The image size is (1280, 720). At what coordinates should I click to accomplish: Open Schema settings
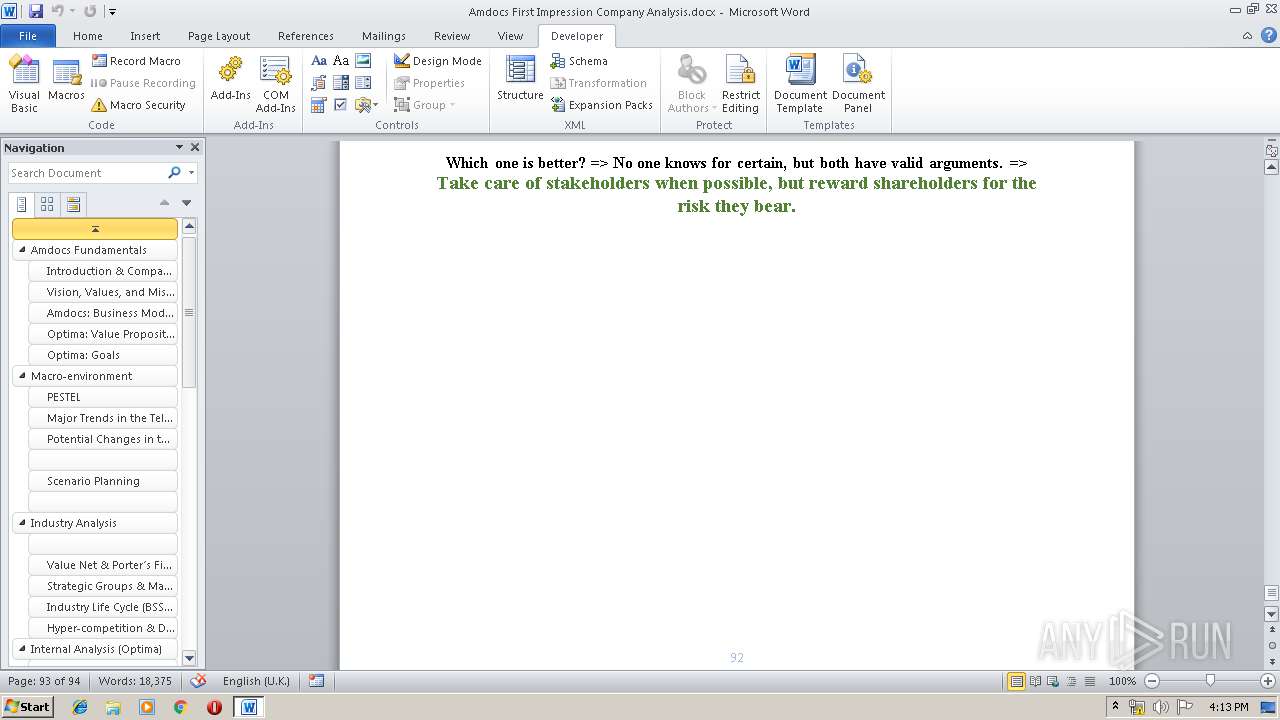[578, 61]
